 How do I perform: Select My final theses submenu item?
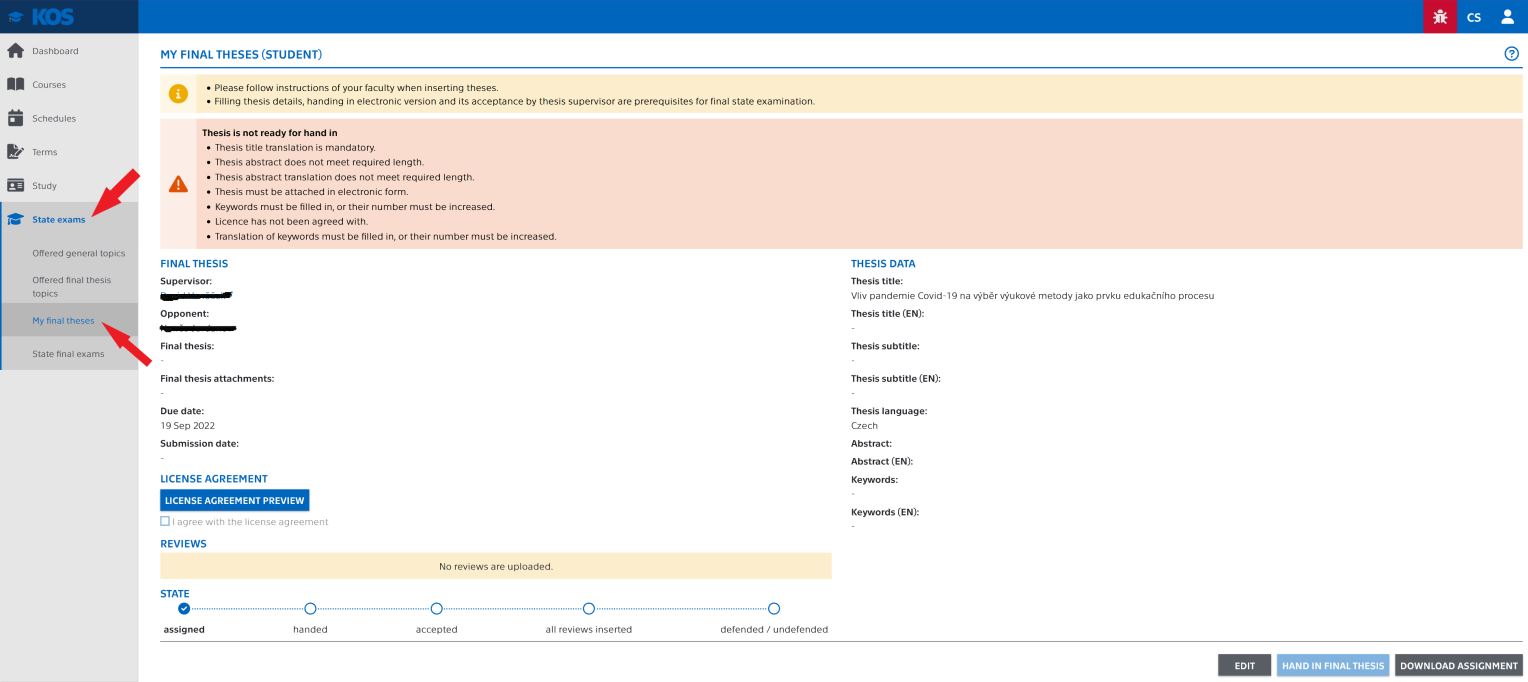63,321
